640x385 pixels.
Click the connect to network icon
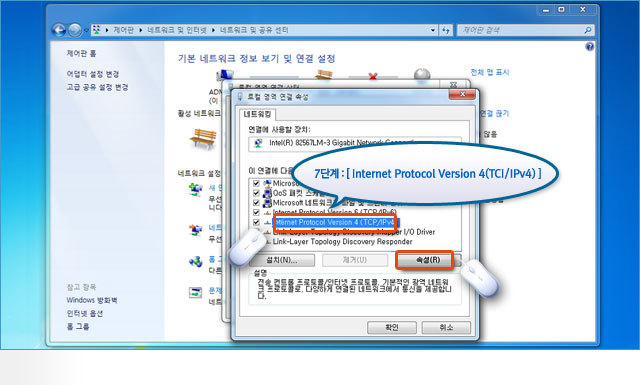(x=196, y=230)
